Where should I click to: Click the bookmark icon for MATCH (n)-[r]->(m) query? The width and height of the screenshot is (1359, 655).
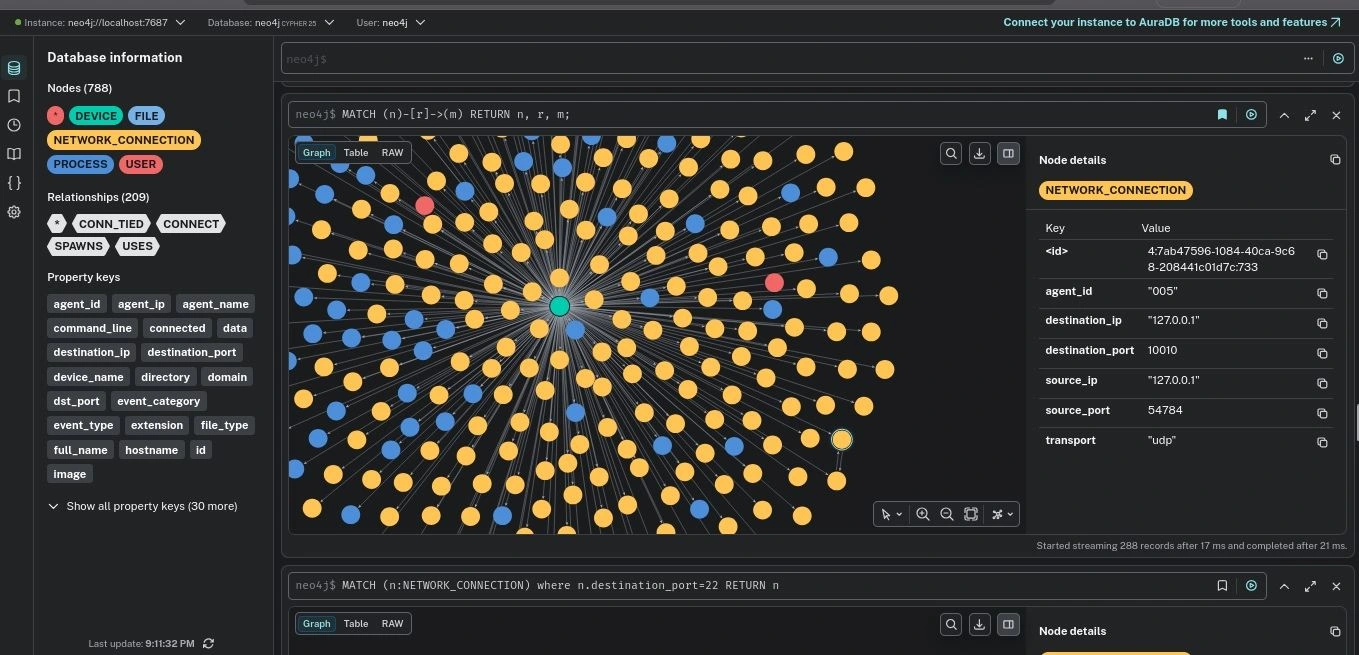tap(1222, 115)
